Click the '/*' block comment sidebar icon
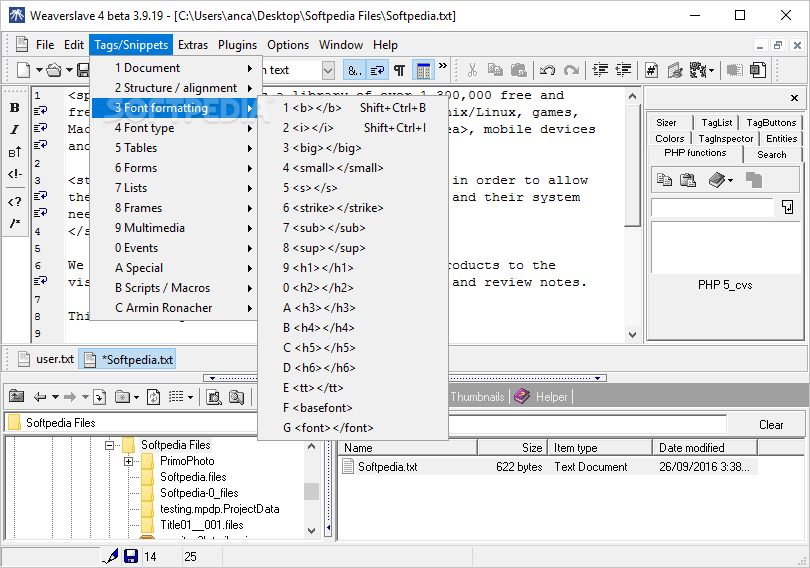This screenshot has height=568, width=810. (14, 223)
